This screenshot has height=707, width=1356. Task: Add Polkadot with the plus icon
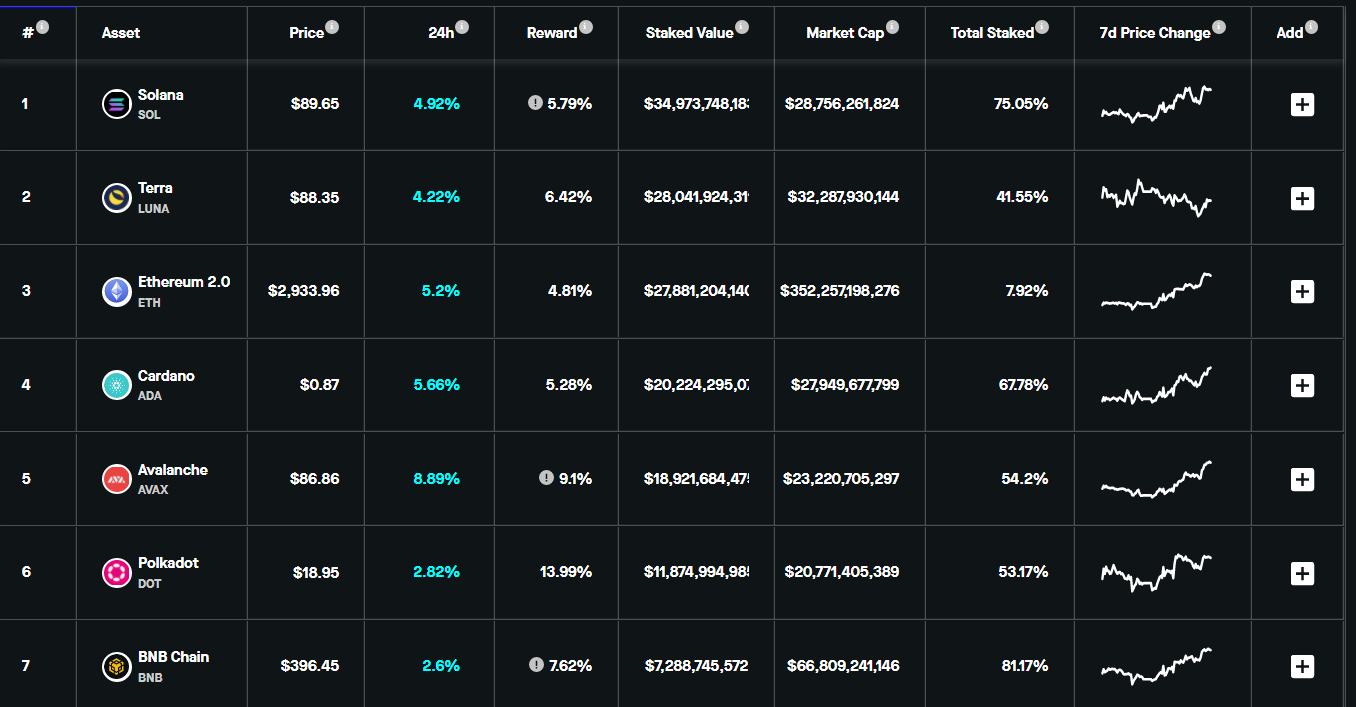[1302, 573]
